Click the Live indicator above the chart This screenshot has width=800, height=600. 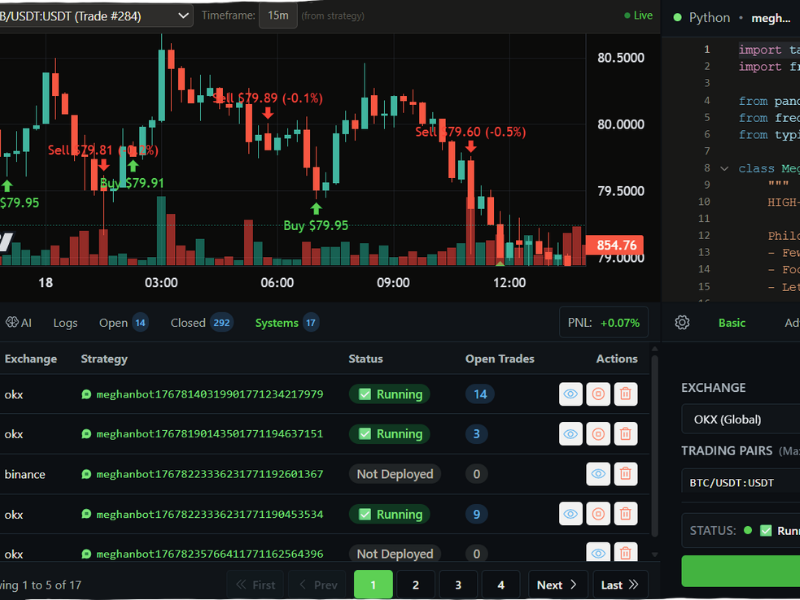637,16
